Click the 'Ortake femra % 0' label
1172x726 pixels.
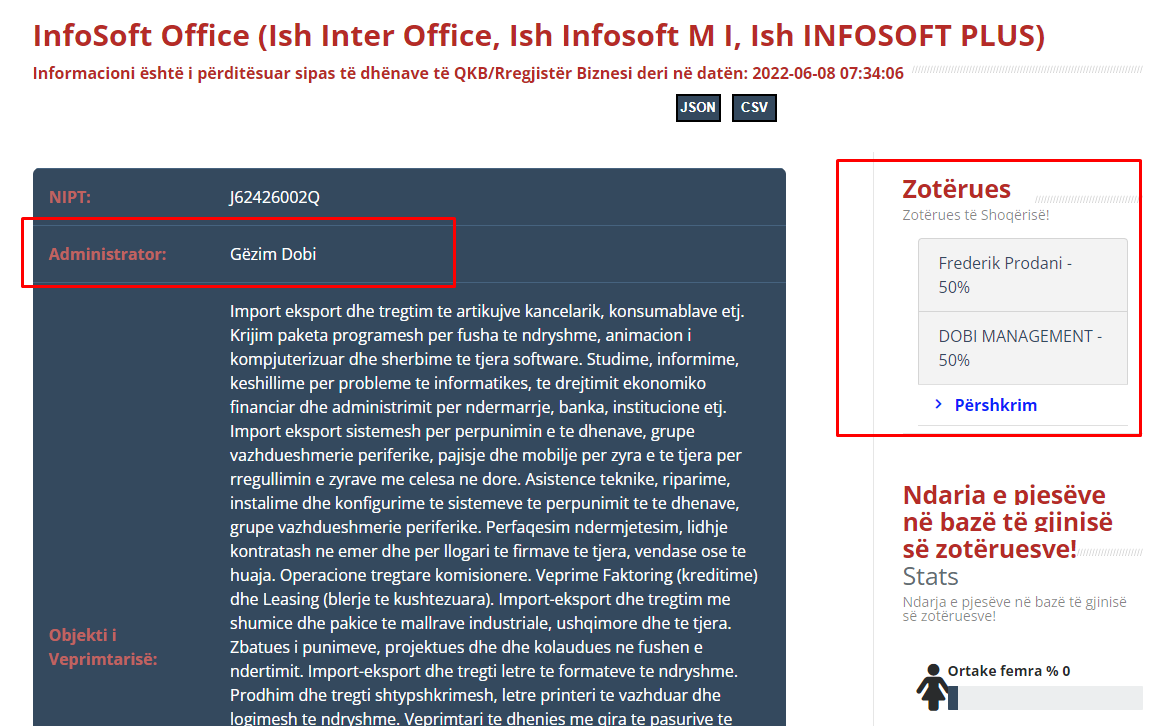pos(1008,671)
